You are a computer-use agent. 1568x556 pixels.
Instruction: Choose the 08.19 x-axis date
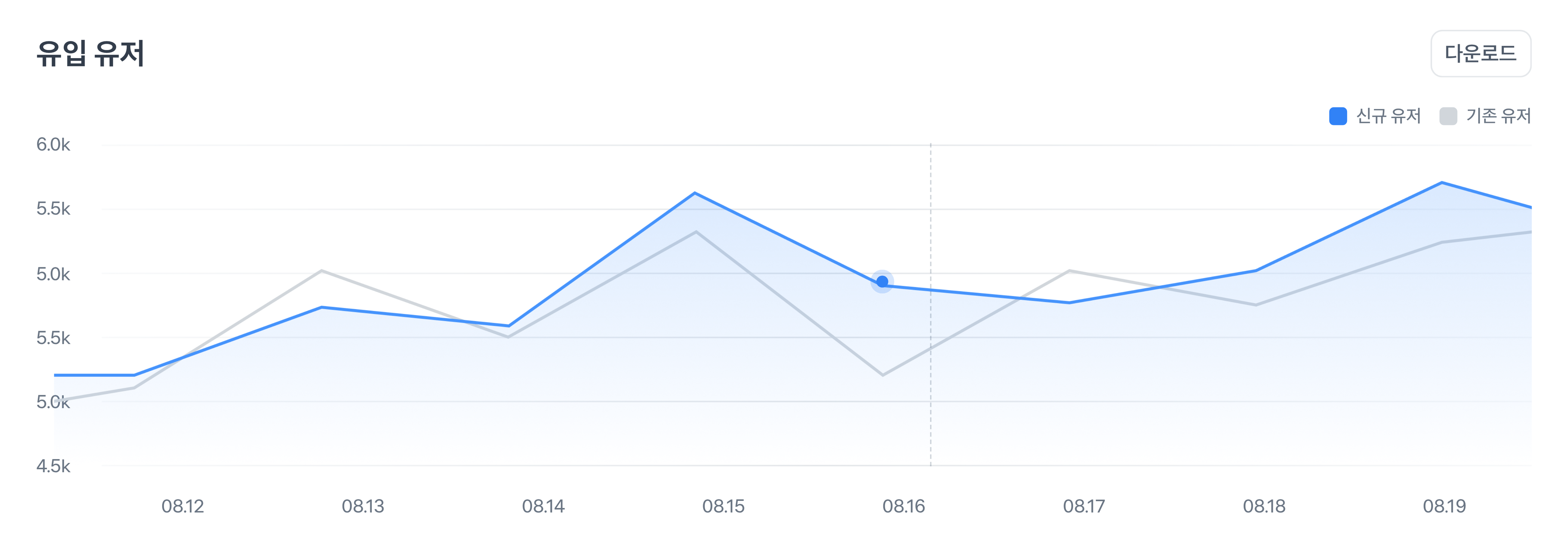point(1444,506)
